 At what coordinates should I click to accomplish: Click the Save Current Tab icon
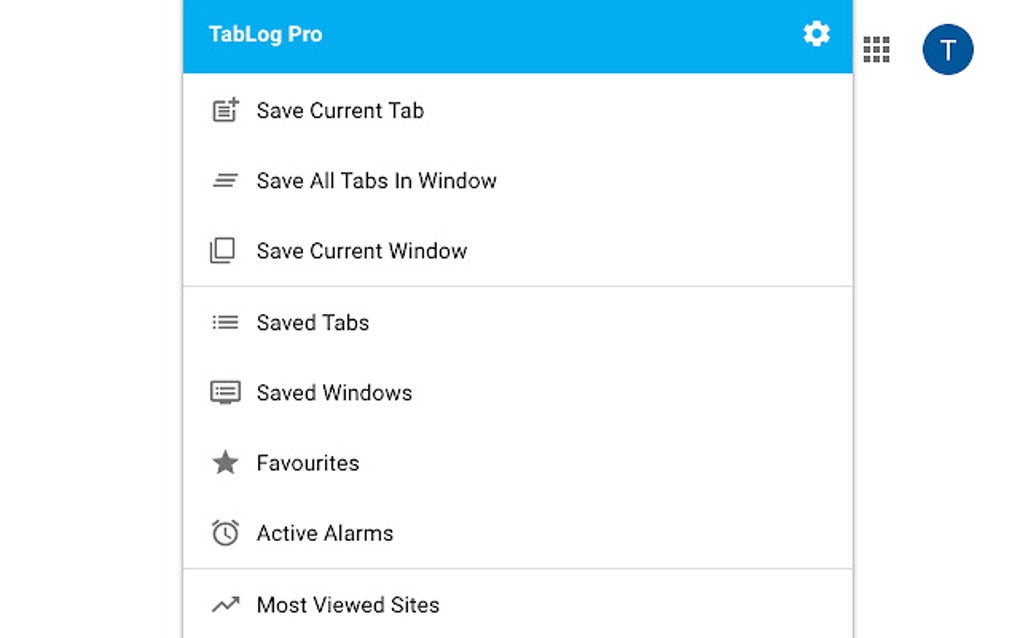click(x=225, y=110)
